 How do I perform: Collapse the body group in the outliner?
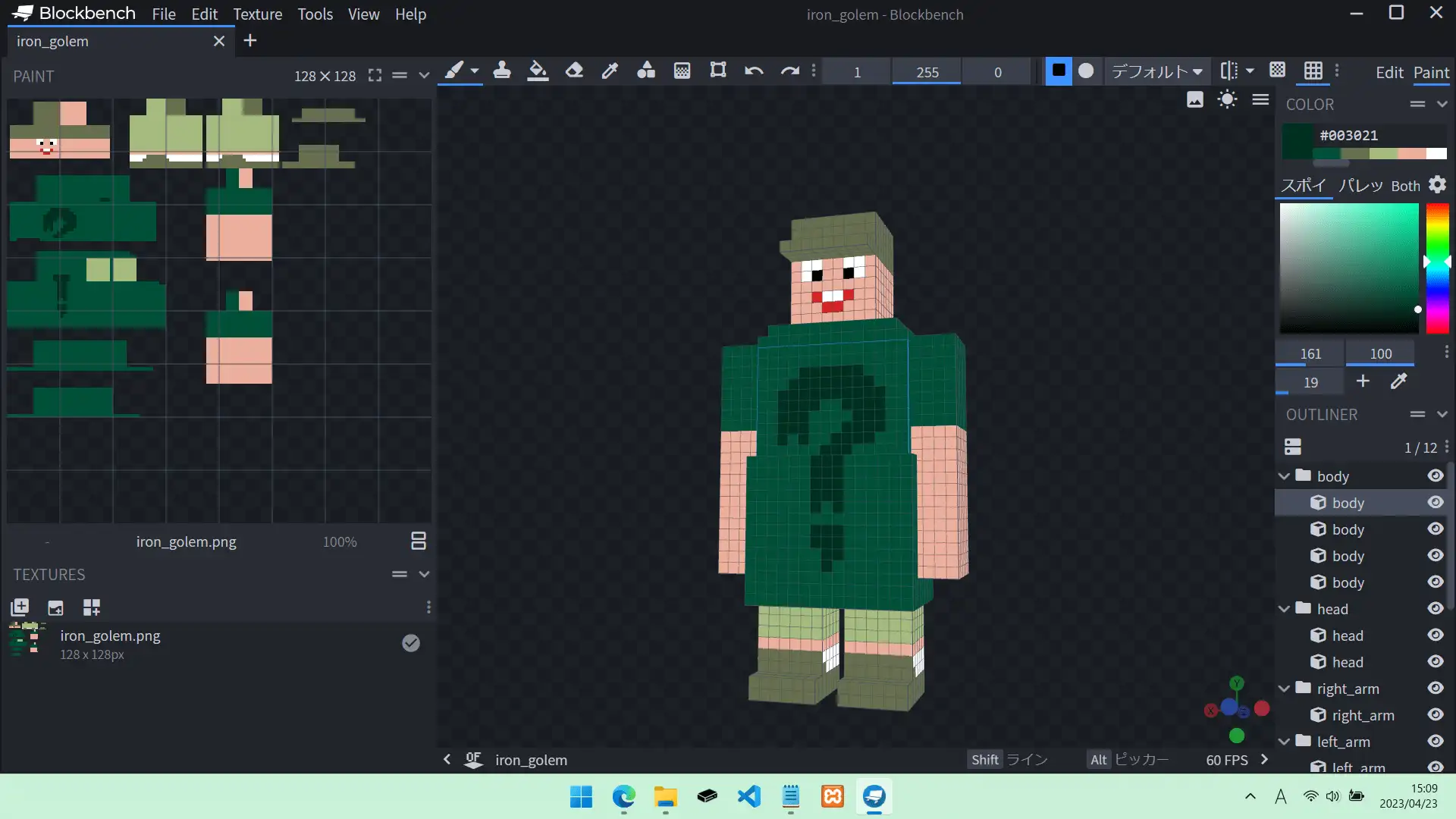1284,476
